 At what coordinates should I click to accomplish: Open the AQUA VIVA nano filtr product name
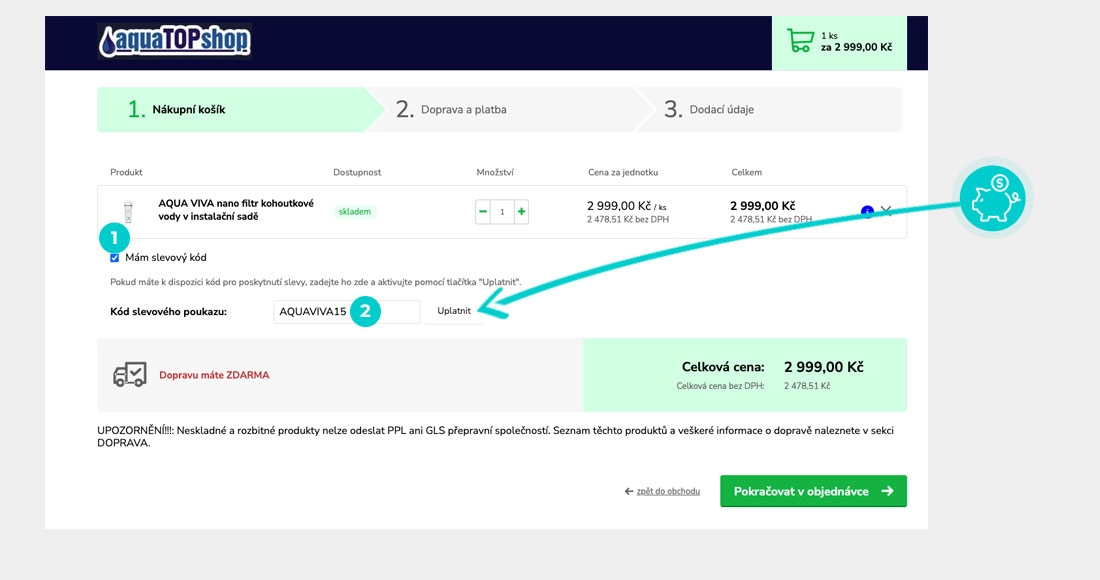click(x=236, y=210)
